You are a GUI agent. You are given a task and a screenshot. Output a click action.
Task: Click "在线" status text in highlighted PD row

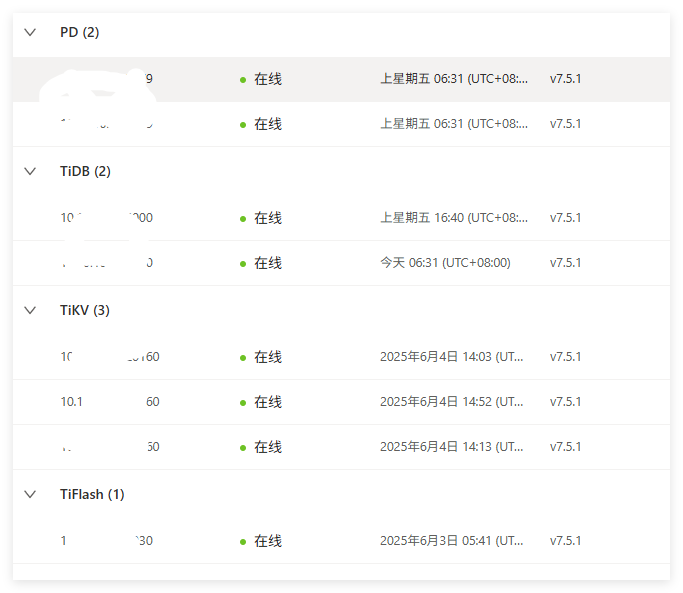[268, 79]
